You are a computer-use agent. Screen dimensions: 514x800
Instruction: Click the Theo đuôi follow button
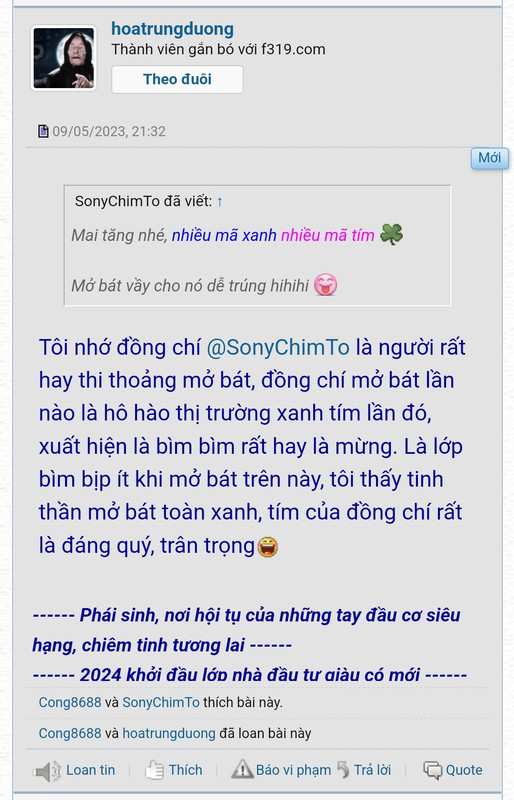177,79
